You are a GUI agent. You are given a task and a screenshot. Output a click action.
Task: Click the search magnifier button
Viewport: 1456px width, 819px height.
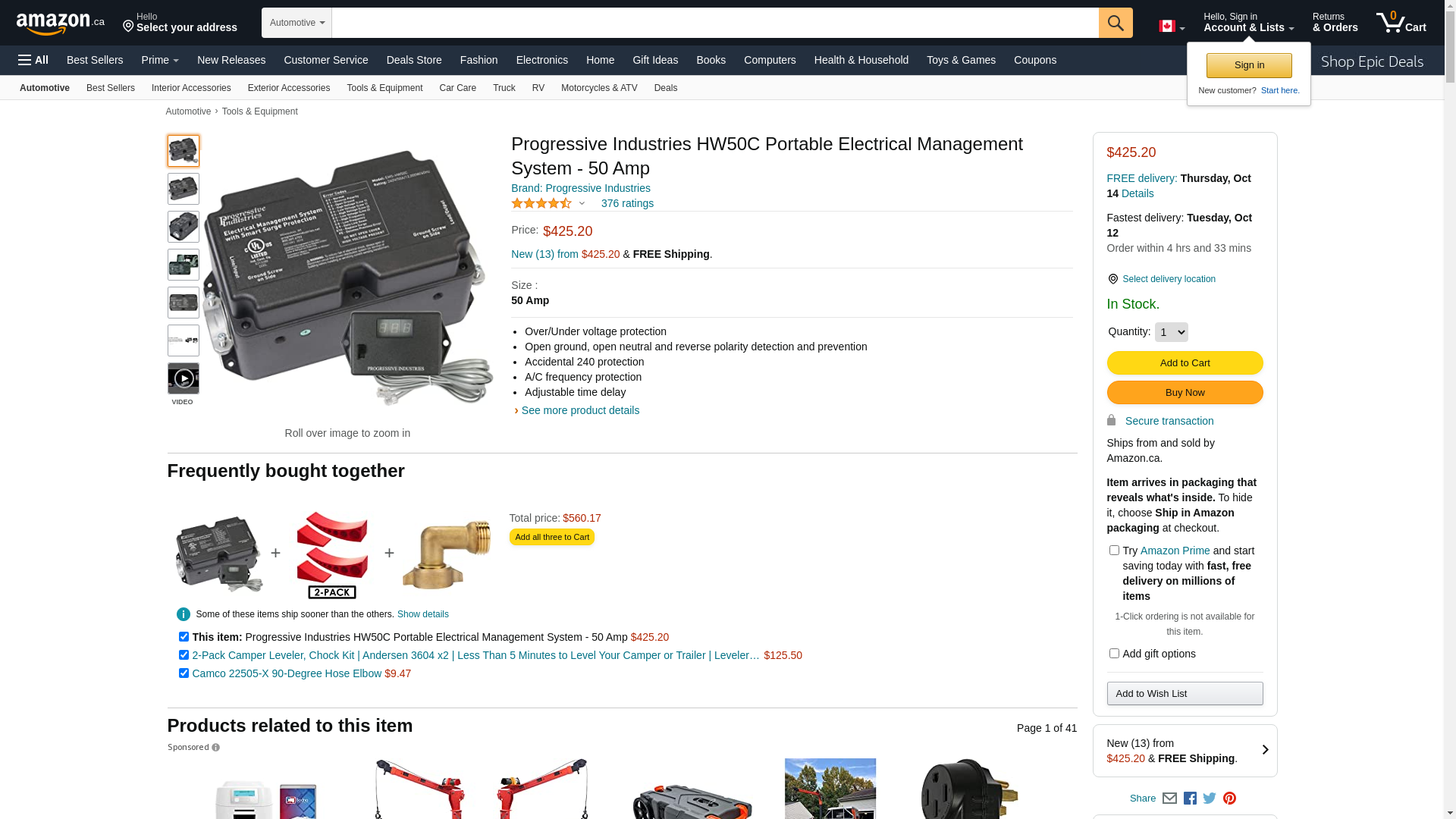point(1115,23)
